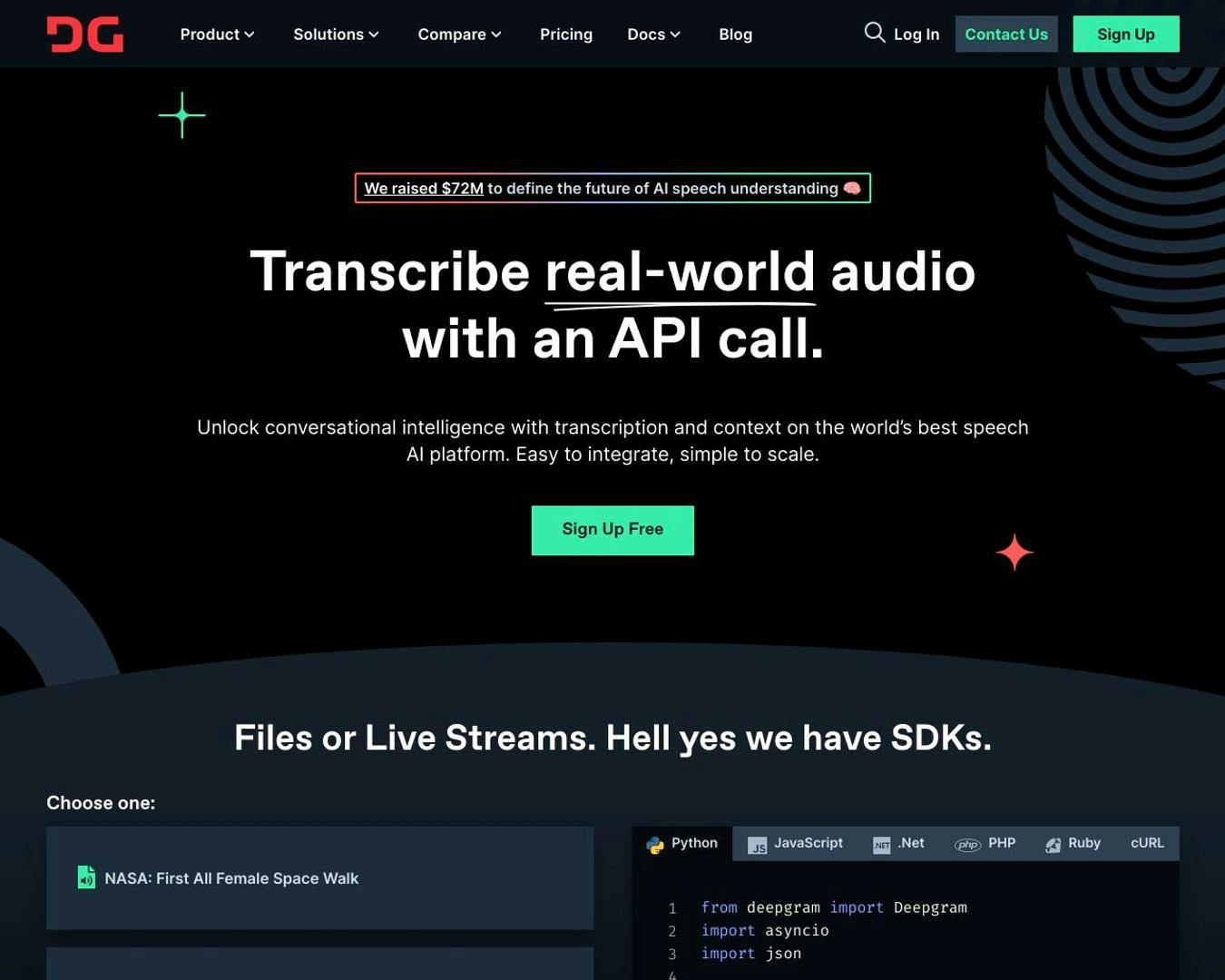Click the NASA audio file icon
The height and width of the screenshot is (980, 1225).
pyautogui.click(x=86, y=877)
